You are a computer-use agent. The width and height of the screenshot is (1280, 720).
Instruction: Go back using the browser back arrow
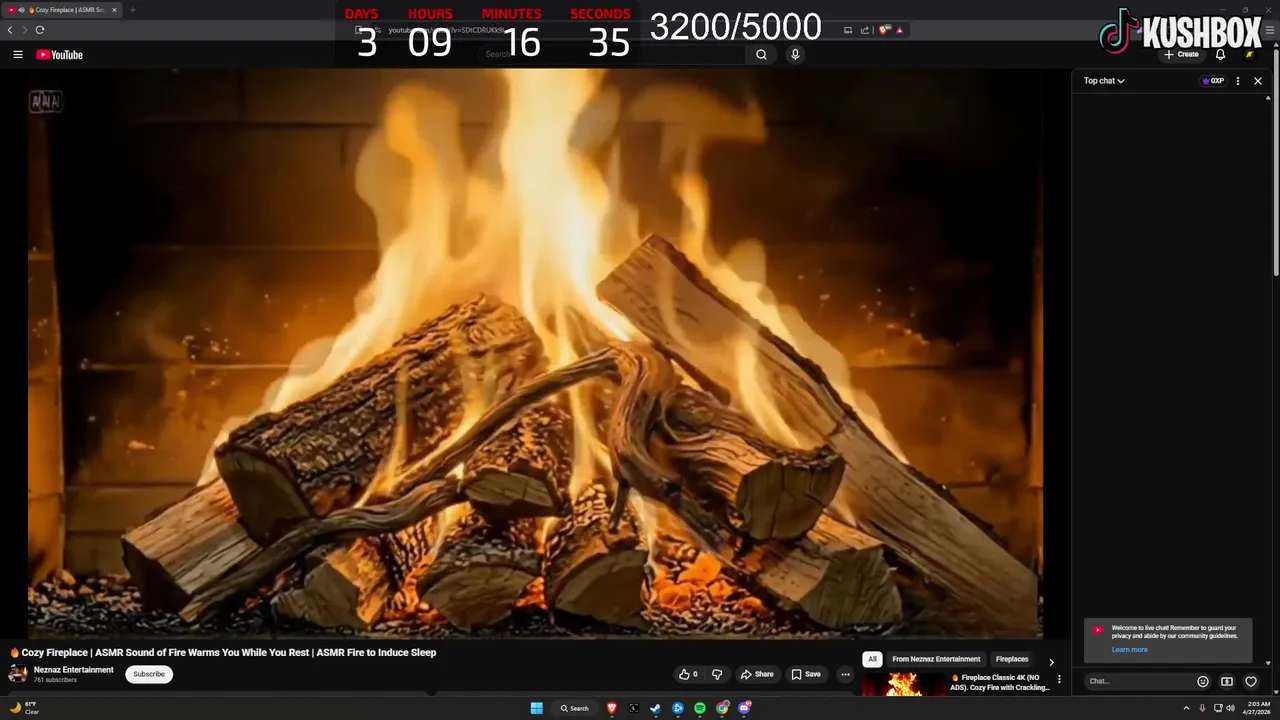10,30
